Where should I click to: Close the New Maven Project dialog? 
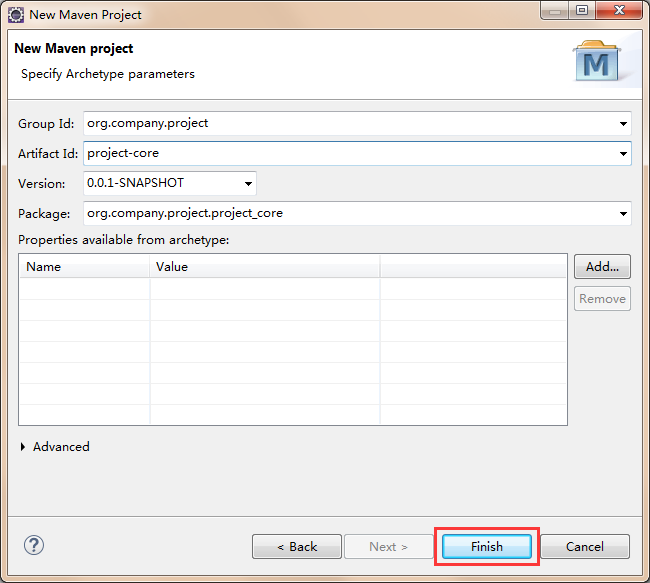618,13
